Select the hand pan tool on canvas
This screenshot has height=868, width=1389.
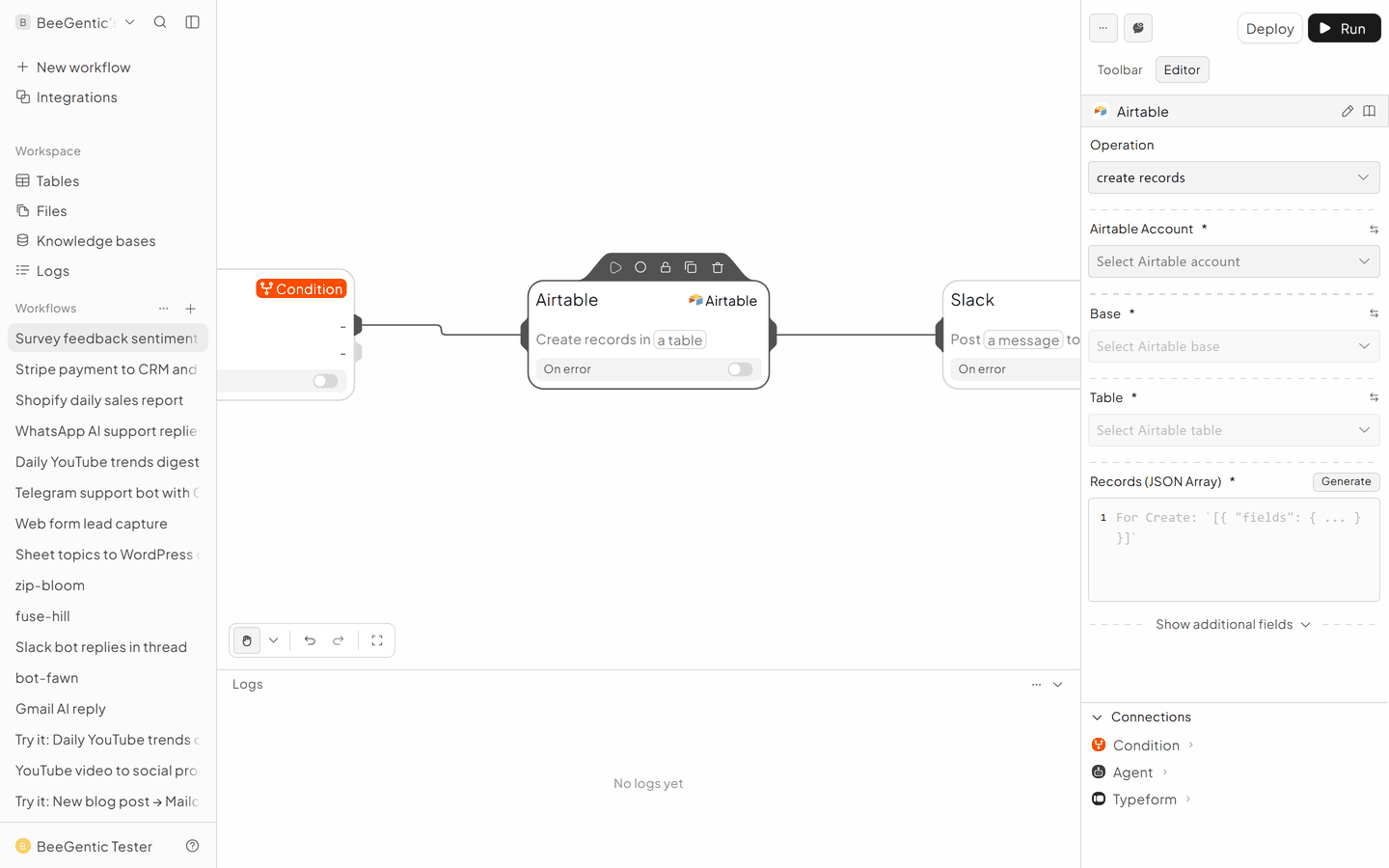click(x=247, y=640)
